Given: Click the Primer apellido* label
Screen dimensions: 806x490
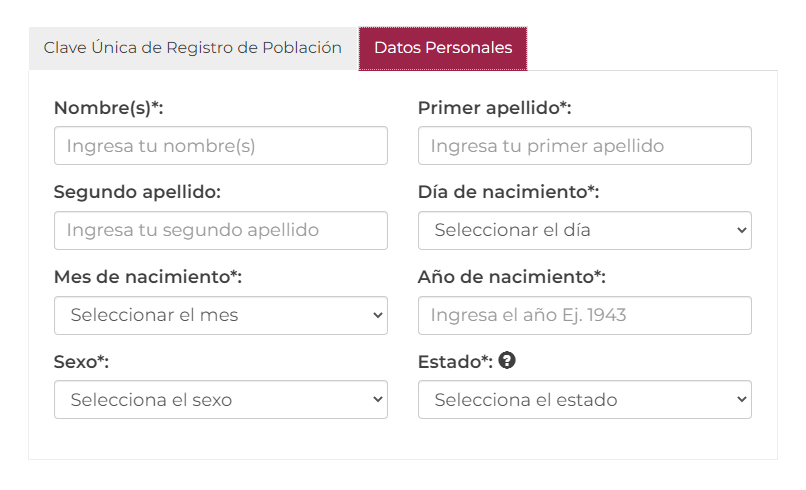Looking at the screenshot, I should tap(494, 108).
